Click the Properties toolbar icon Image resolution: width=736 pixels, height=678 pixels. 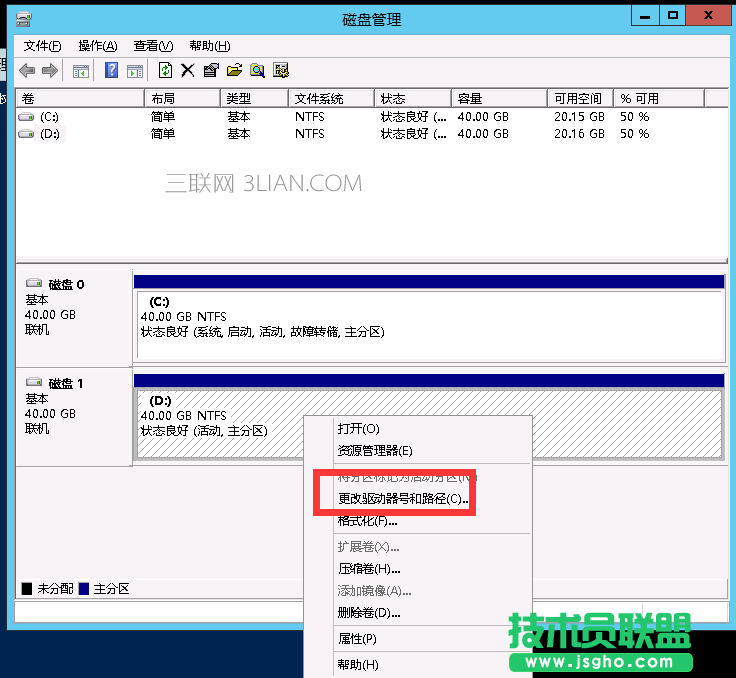[x=211, y=70]
